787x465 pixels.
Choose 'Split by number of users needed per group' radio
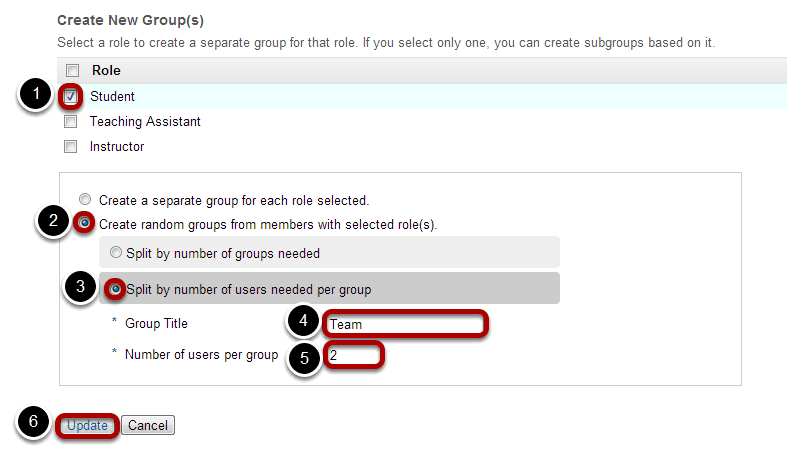pos(115,289)
